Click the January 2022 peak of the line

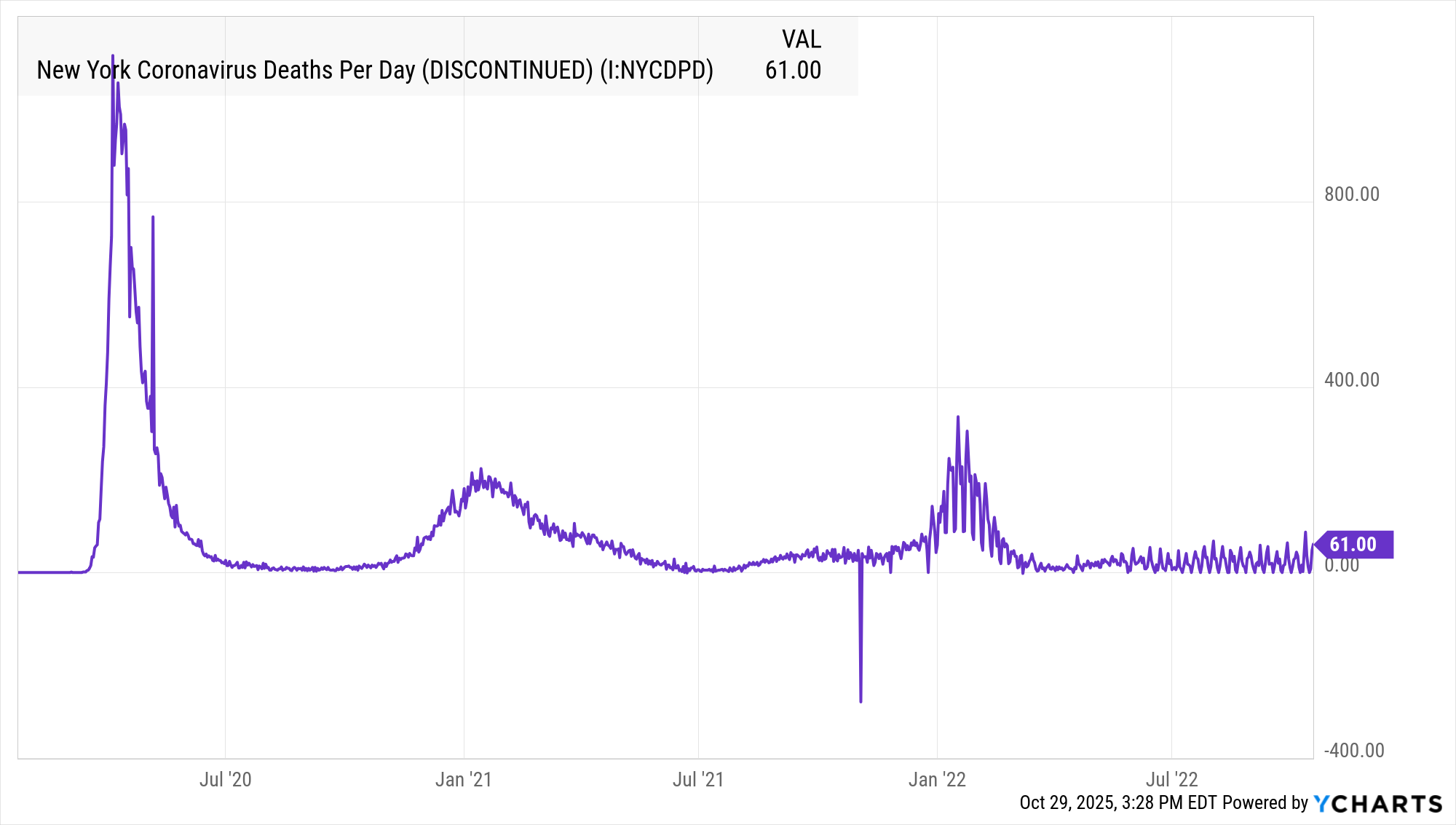coord(958,418)
